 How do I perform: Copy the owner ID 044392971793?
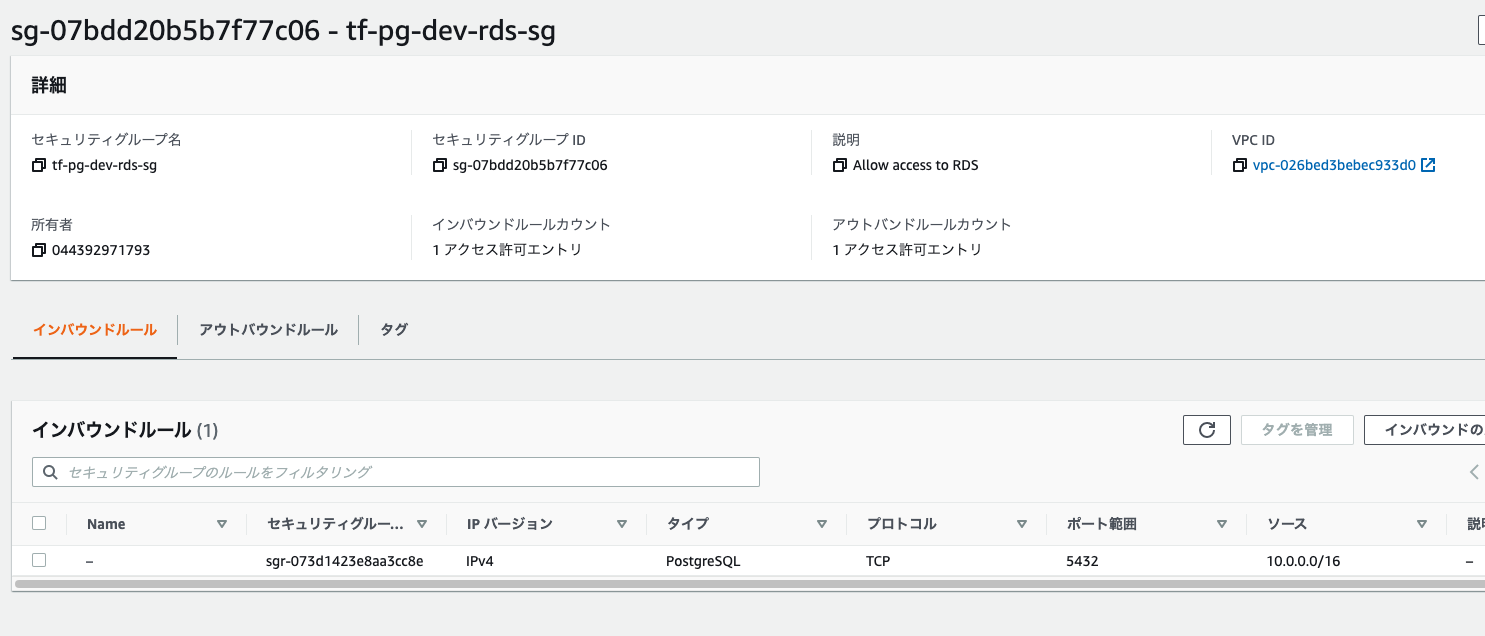(x=38, y=249)
